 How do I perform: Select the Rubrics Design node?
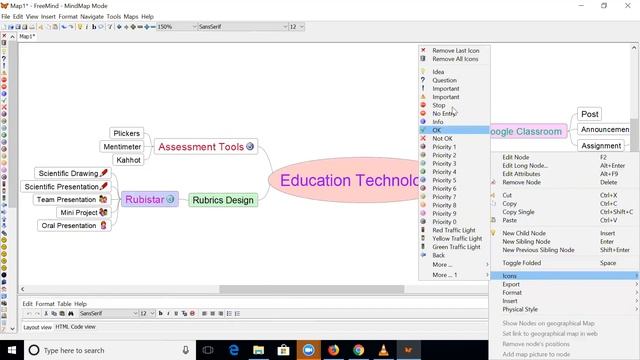click(223, 200)
